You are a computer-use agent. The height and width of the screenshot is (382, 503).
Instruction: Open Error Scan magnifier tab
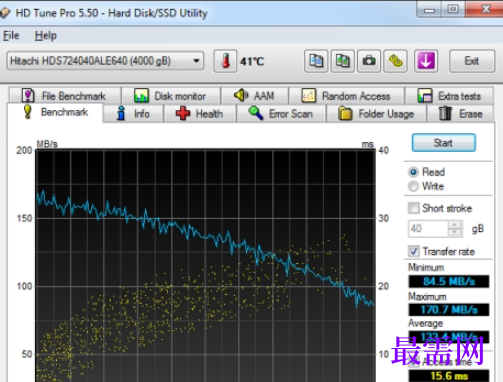tap(281, 114)
